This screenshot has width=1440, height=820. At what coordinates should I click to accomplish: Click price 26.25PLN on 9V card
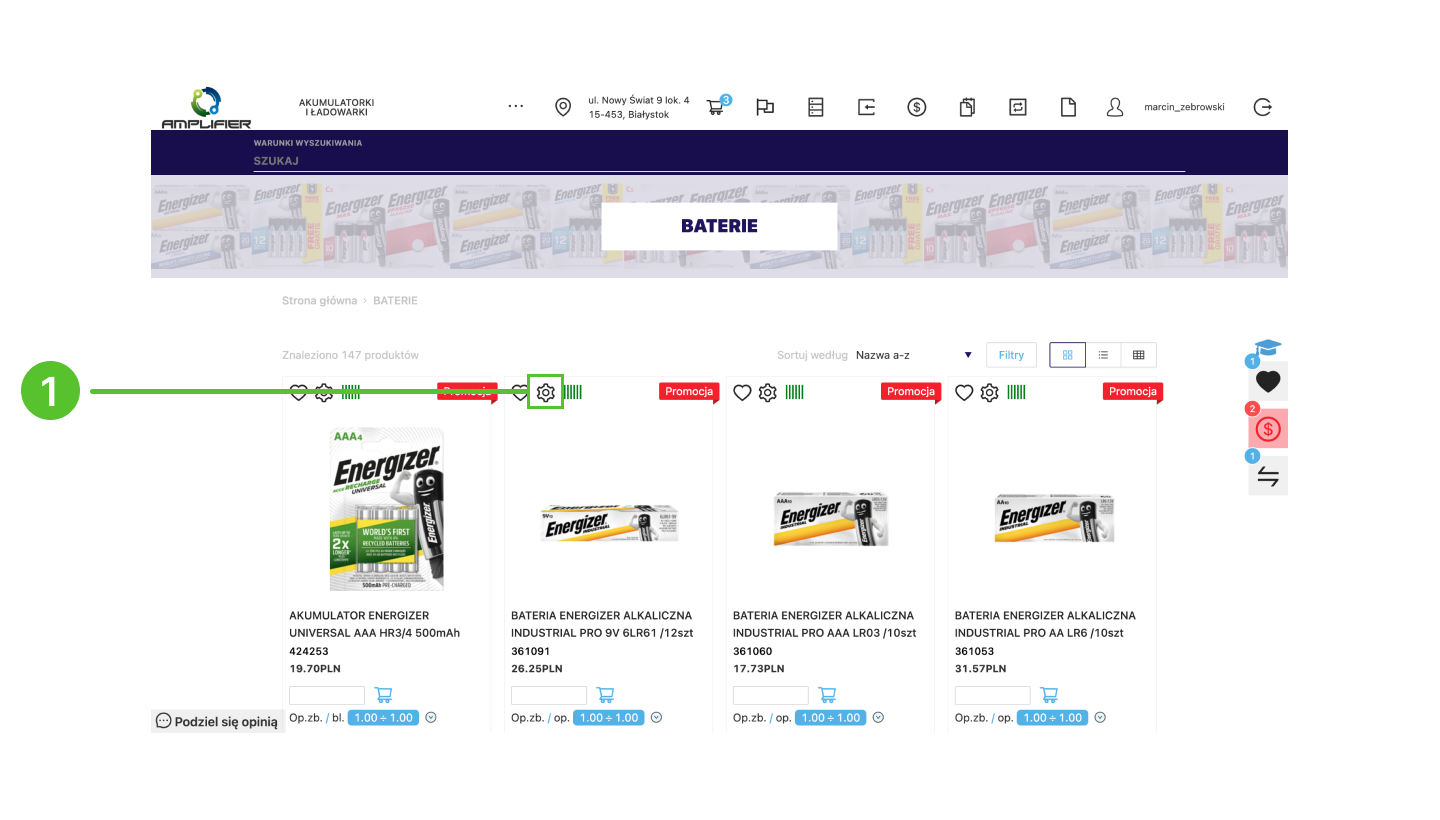click(x=537, y=669)
